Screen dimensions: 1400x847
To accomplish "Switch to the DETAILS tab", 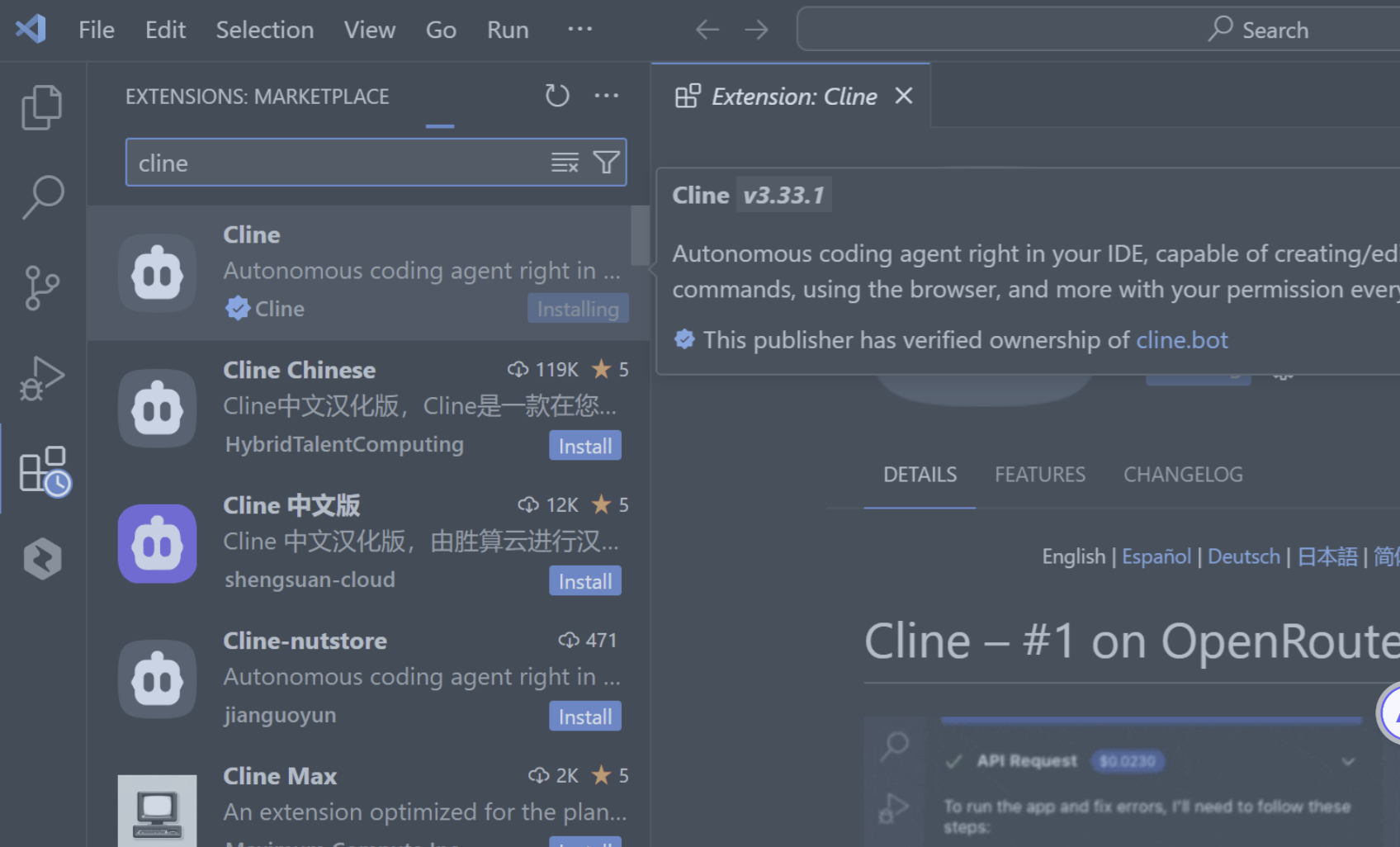I will (920, 475).
